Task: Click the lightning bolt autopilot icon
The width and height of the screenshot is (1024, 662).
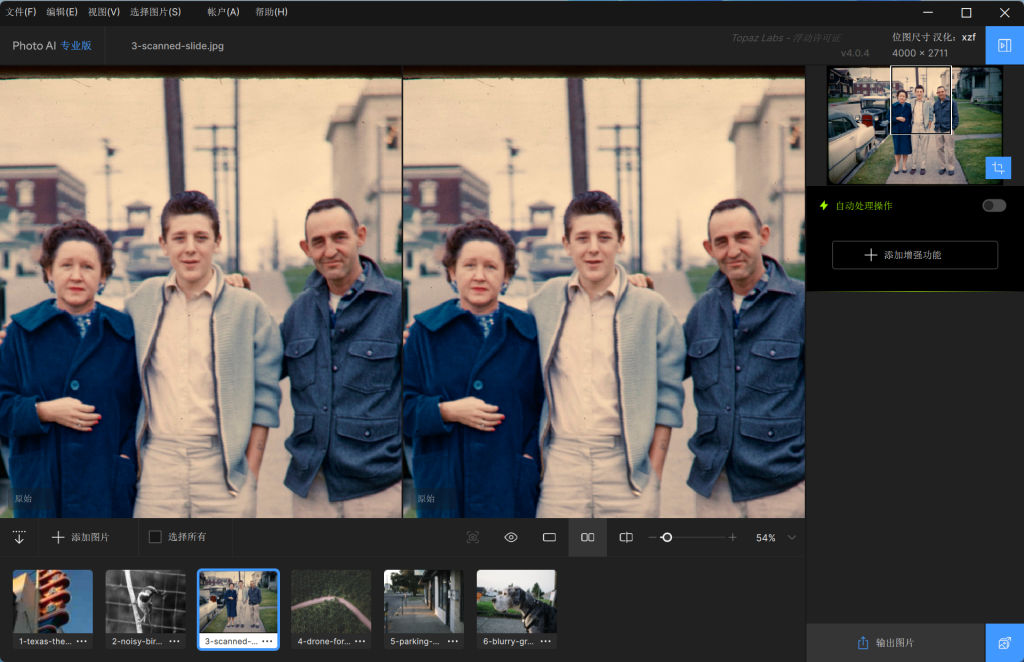Action: [824, 206]
